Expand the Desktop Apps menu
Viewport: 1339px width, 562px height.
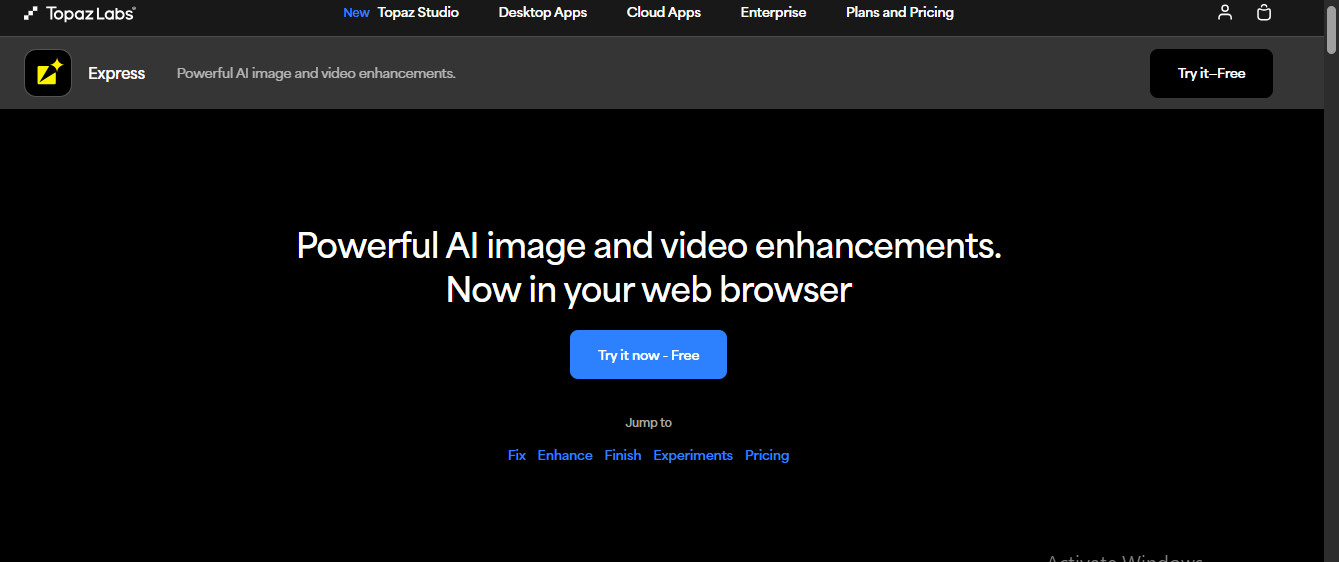542,13
